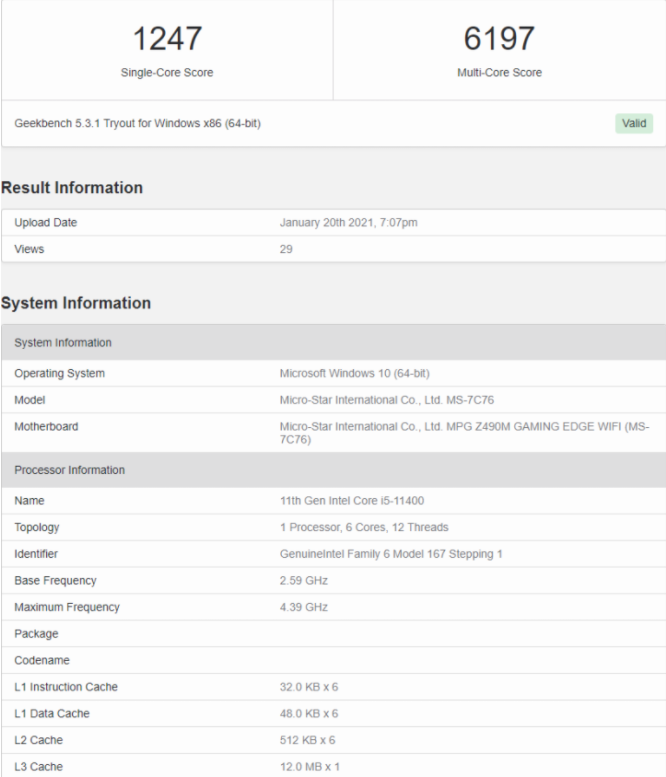Click the Microsoft Windows 10 (64-bit) value
Screen dimensions: 666x777
(x=354, y=374)
